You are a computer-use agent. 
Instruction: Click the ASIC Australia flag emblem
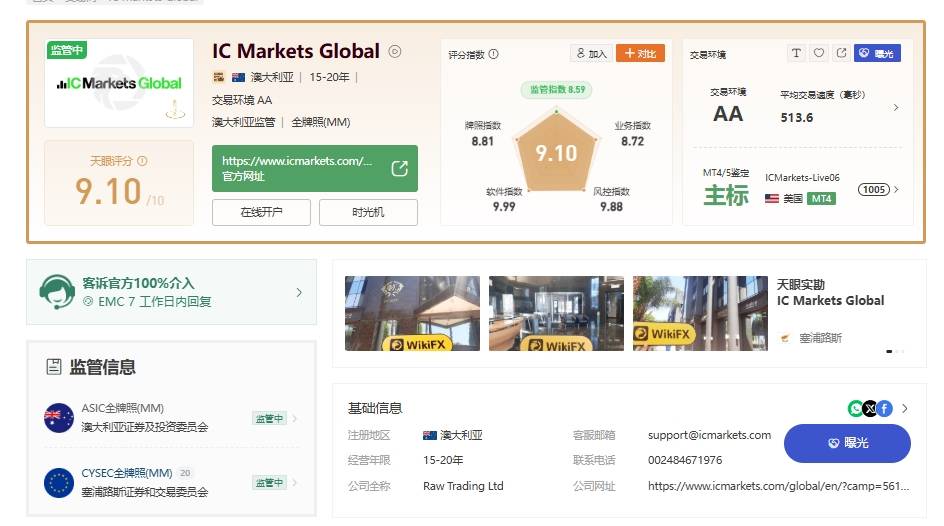(x=59, y=418)
